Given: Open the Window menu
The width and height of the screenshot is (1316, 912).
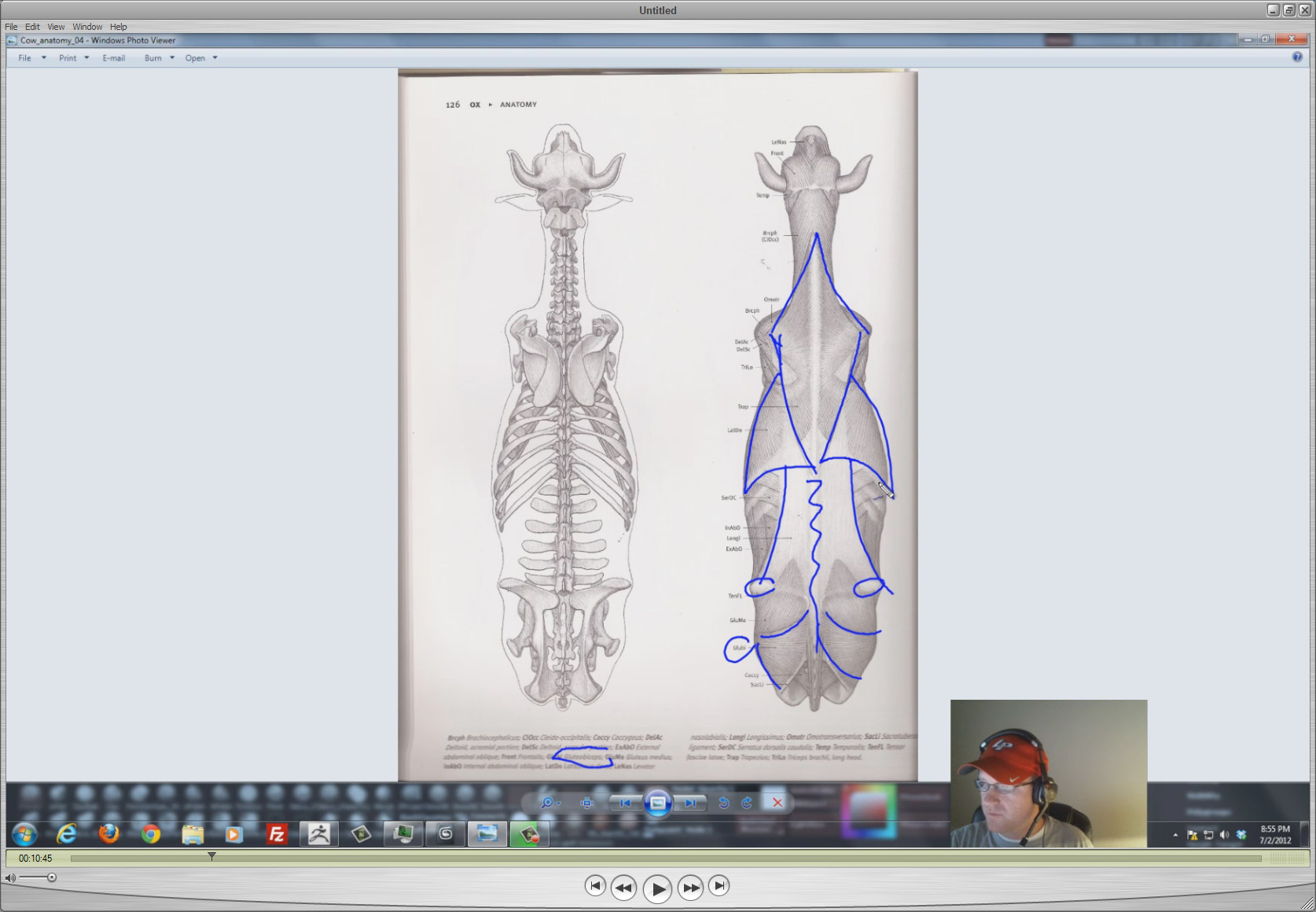Looking at the screenshot, I should (87, 27).
